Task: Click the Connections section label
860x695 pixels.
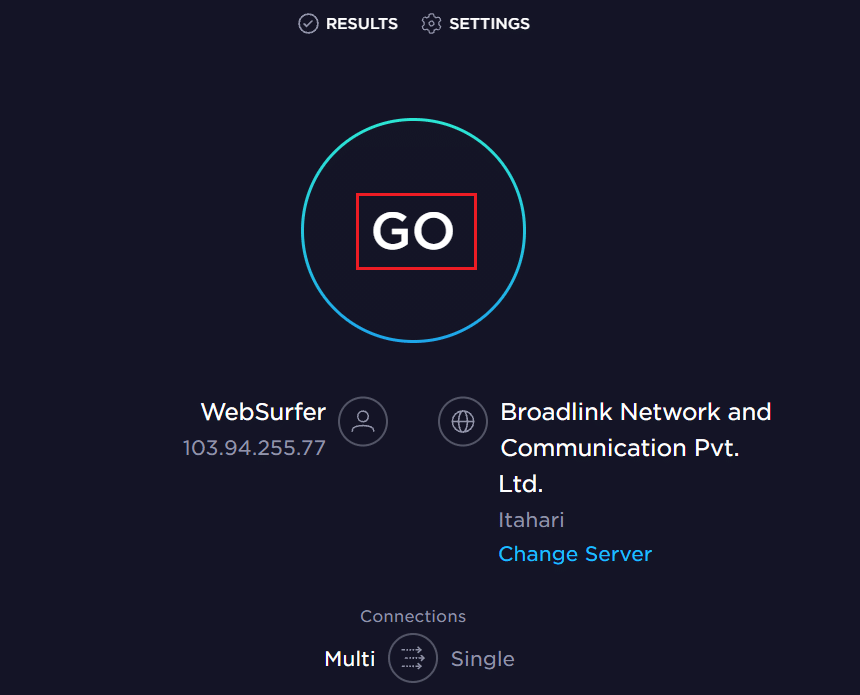Action: click(x=413, y=616)
